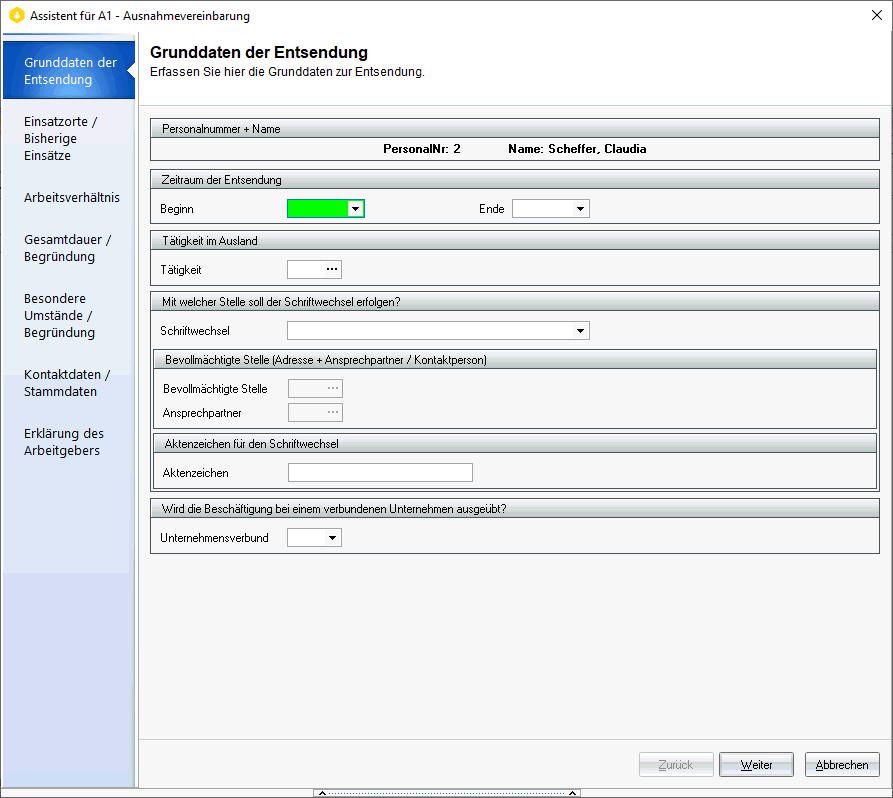Open the Unternehmensverbund dropdown
The height and width of the screenshot is (798, 893).
(x=332, y=538)
